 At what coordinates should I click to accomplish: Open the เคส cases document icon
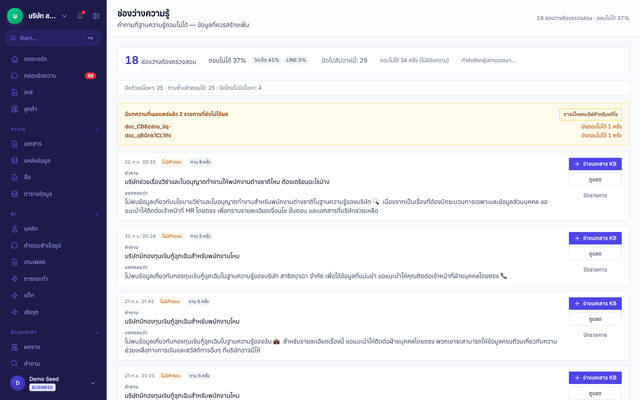[x=15, y=93]
